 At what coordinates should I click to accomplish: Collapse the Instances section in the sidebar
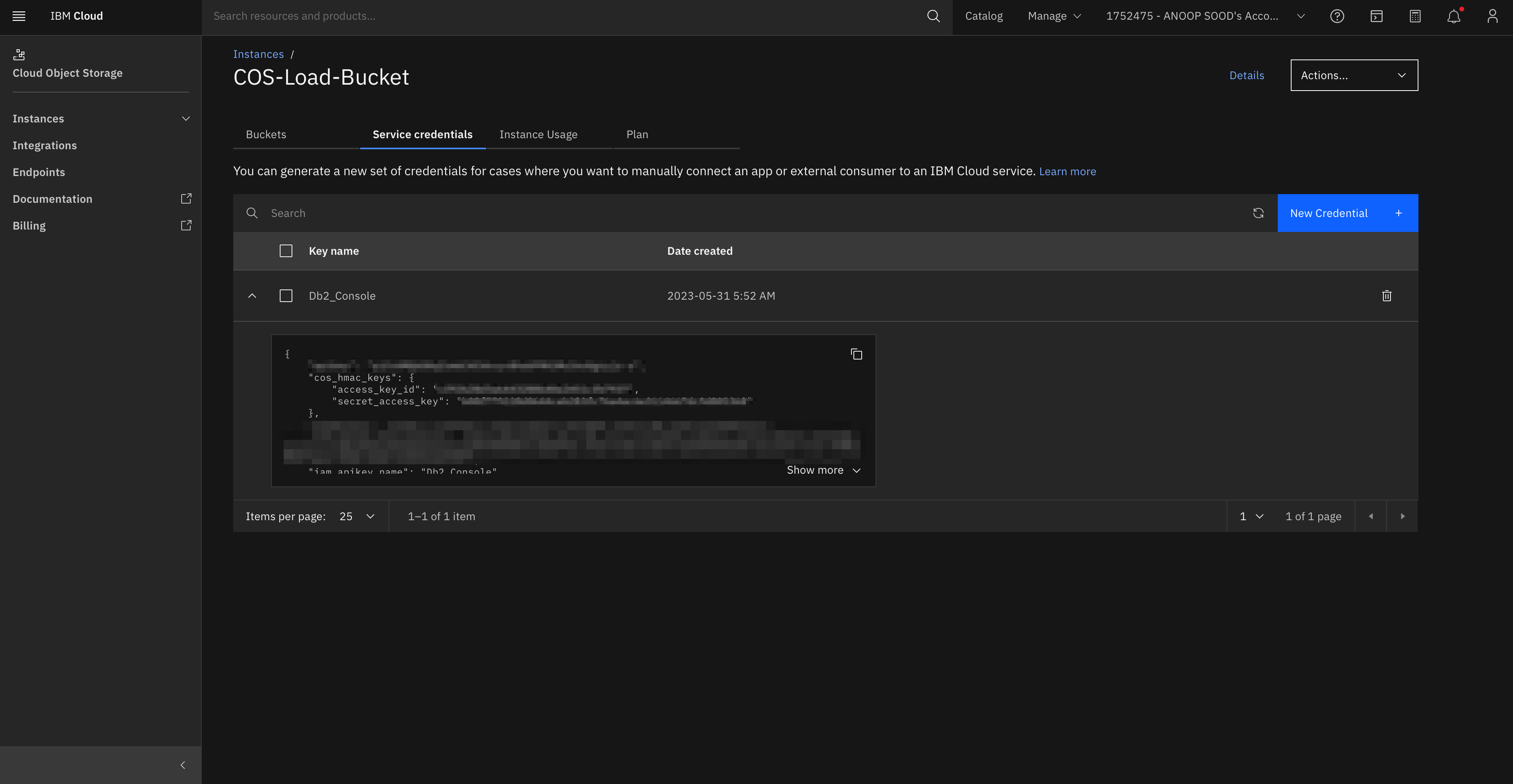pyautogui.click(x=186, y=118)
